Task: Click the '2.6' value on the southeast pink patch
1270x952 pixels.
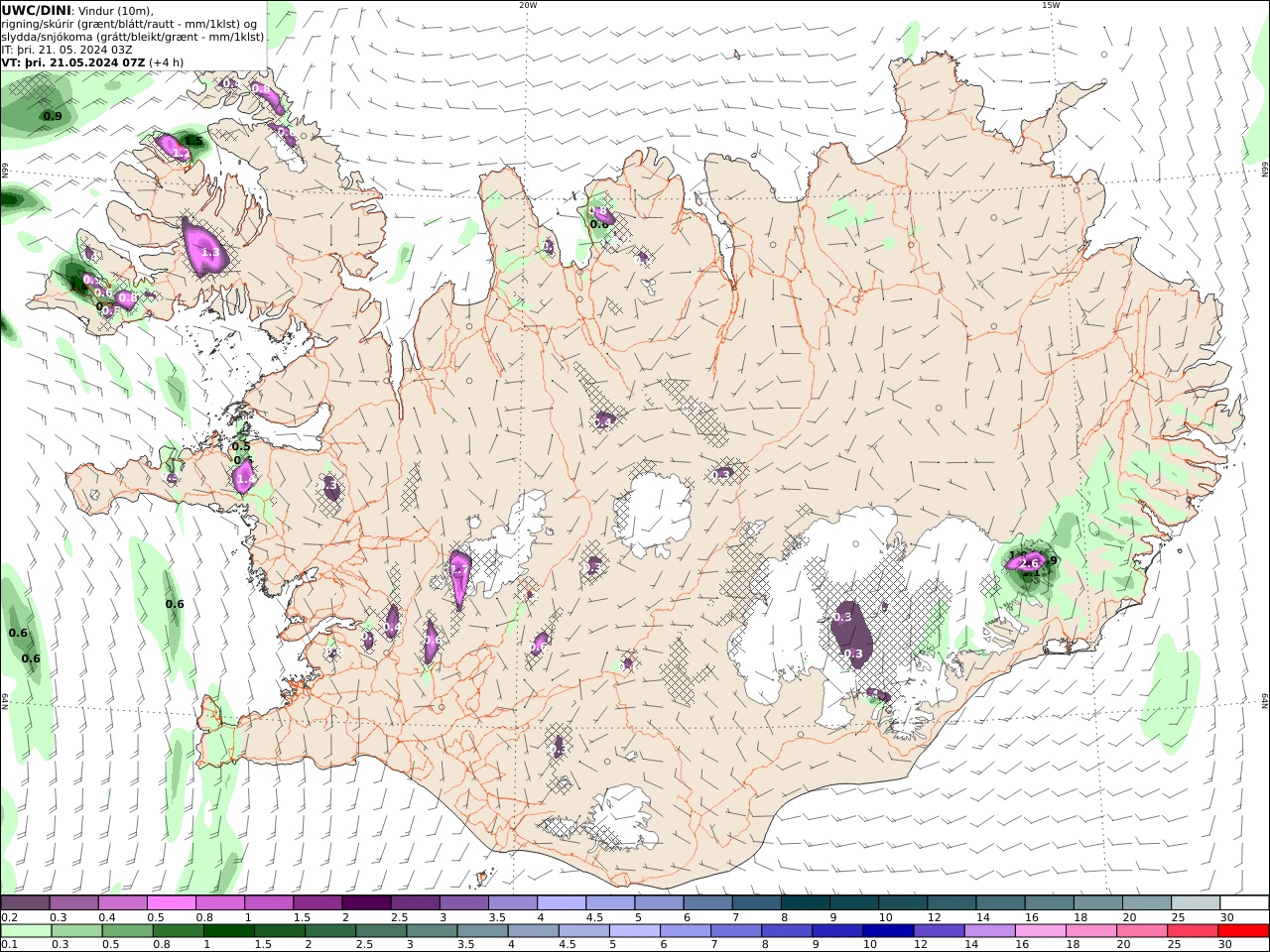Action: click(1029, 563)
